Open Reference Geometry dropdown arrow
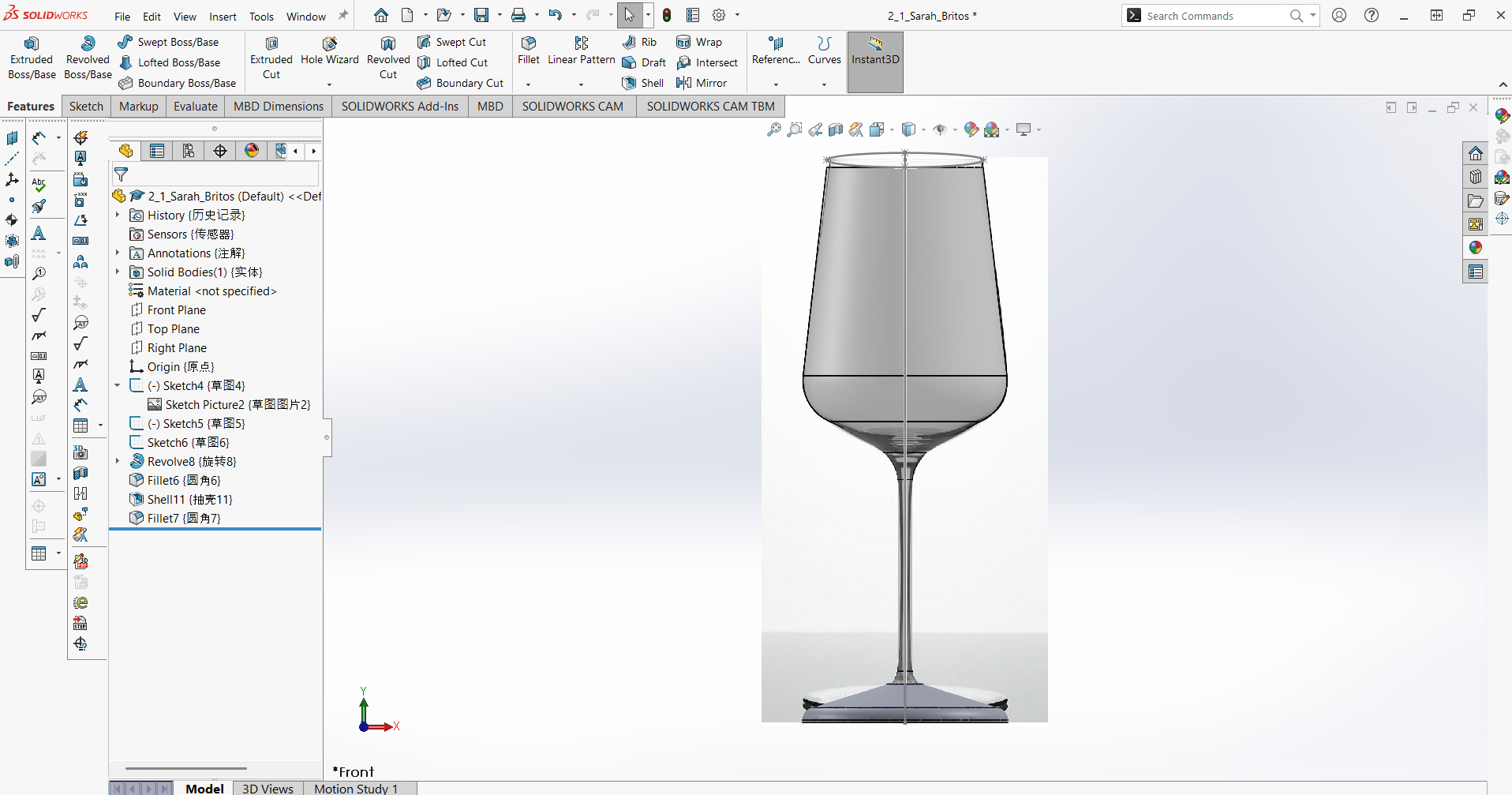This screenshot has width=1512, height=795. (x=776, y=84)
